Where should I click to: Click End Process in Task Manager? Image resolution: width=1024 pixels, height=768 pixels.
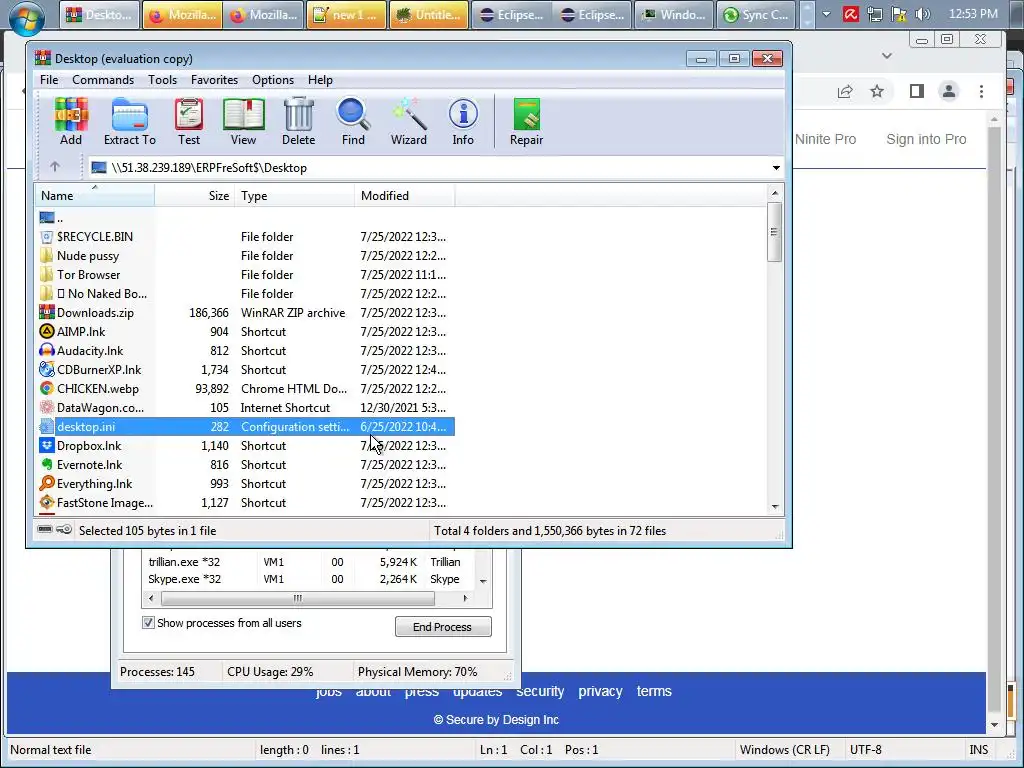443,626
